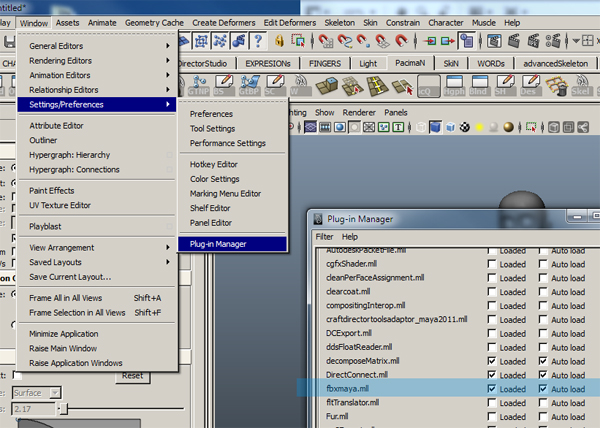This screenshot has height=428, width=600.
Task: Expand the Saved Layouts submenu
Action: click(x=96, y=262)
